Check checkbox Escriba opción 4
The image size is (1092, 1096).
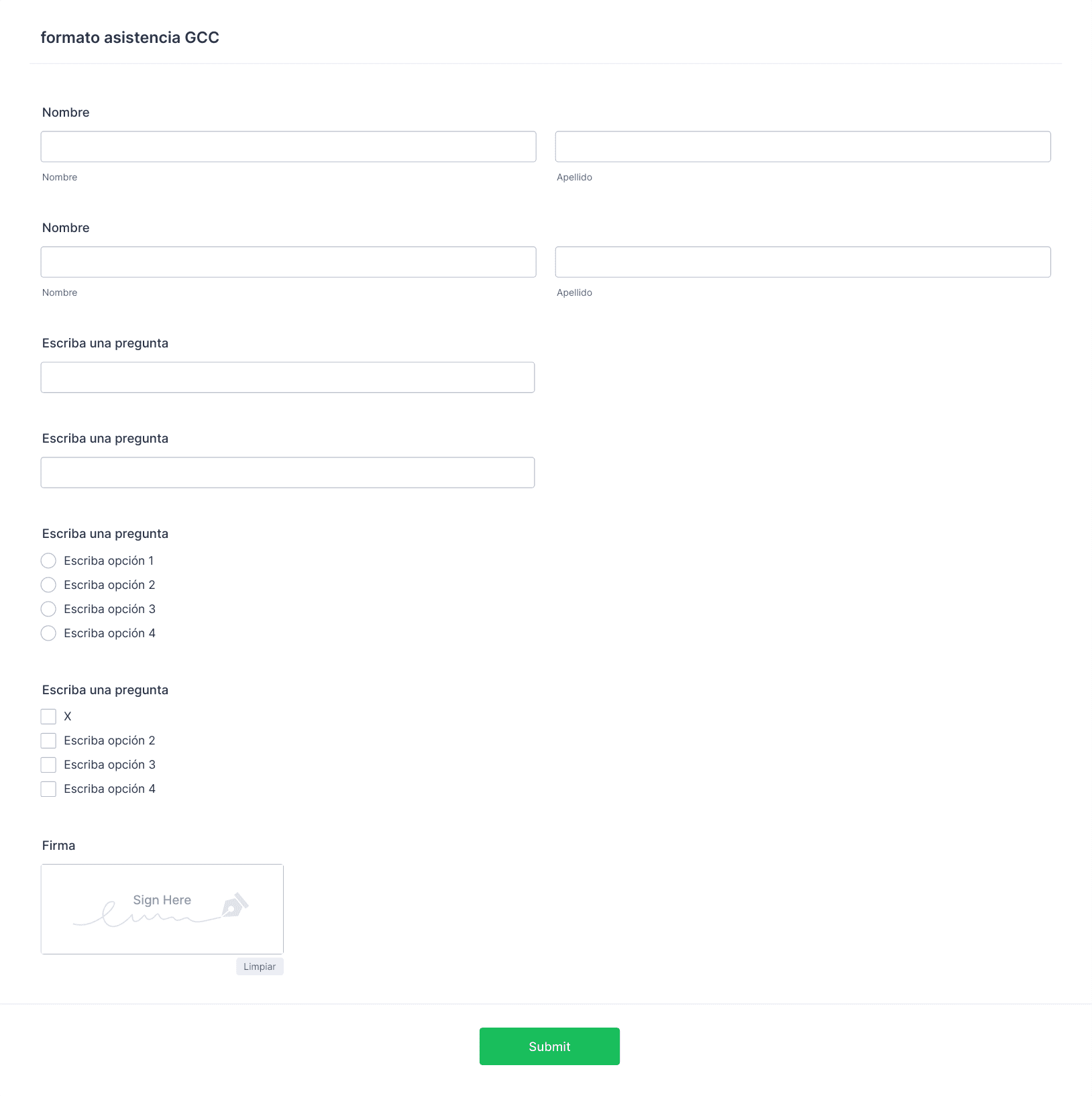pyautogui.click(x=48, y=789)
